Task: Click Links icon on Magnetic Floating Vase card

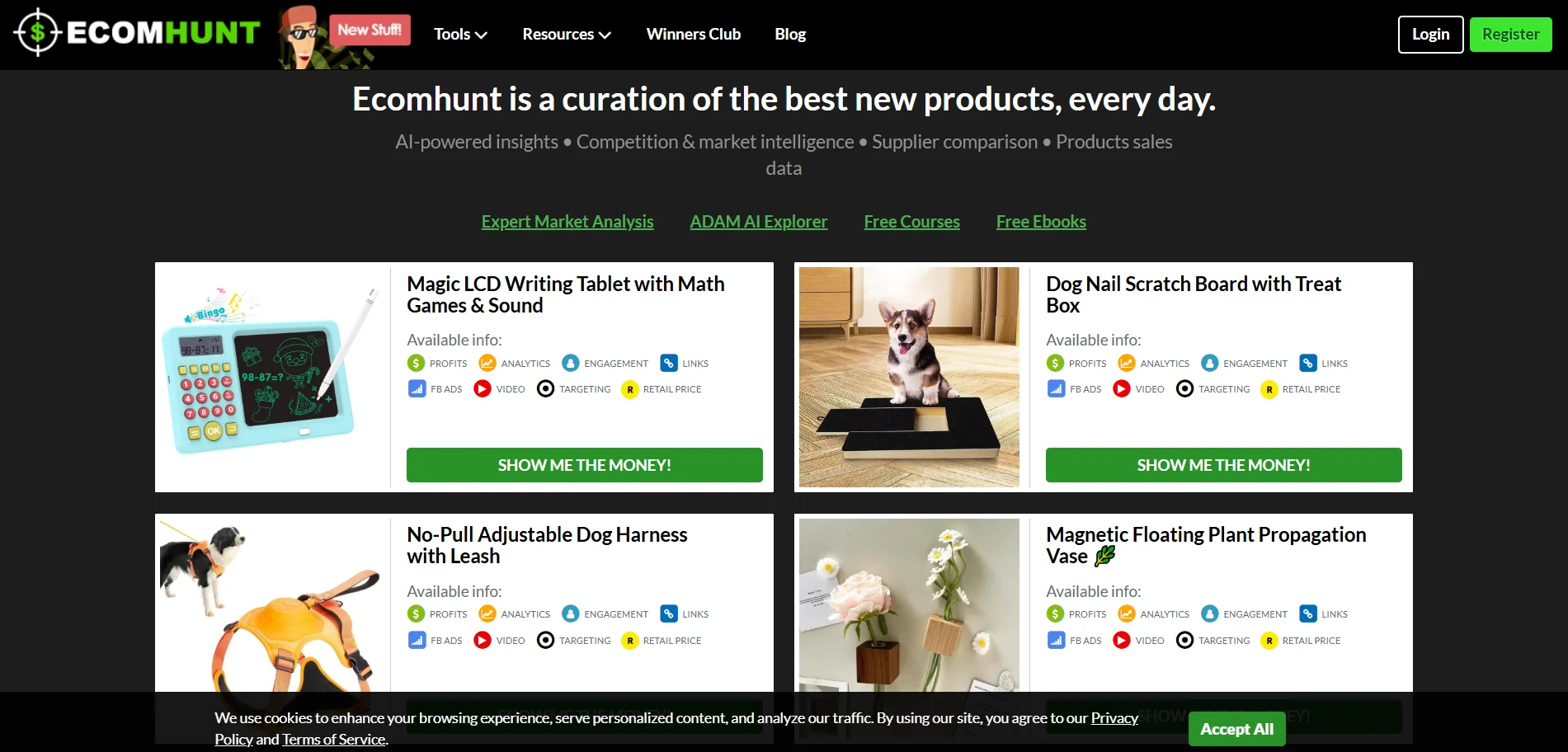Action: [x=1308, y=614]
